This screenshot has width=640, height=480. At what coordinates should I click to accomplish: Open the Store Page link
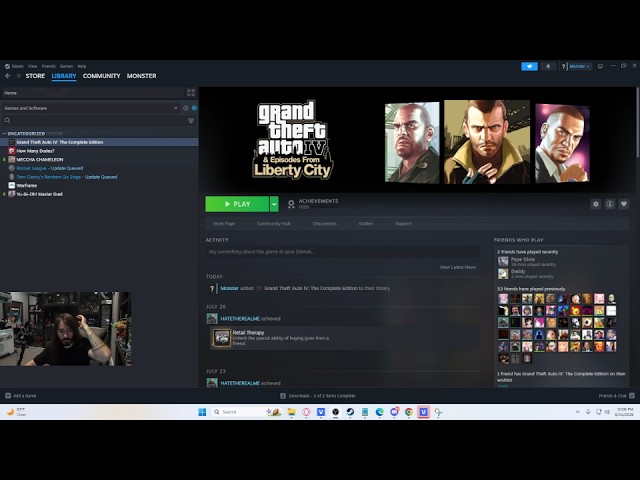pyautogui.click(x=224, y=224)
